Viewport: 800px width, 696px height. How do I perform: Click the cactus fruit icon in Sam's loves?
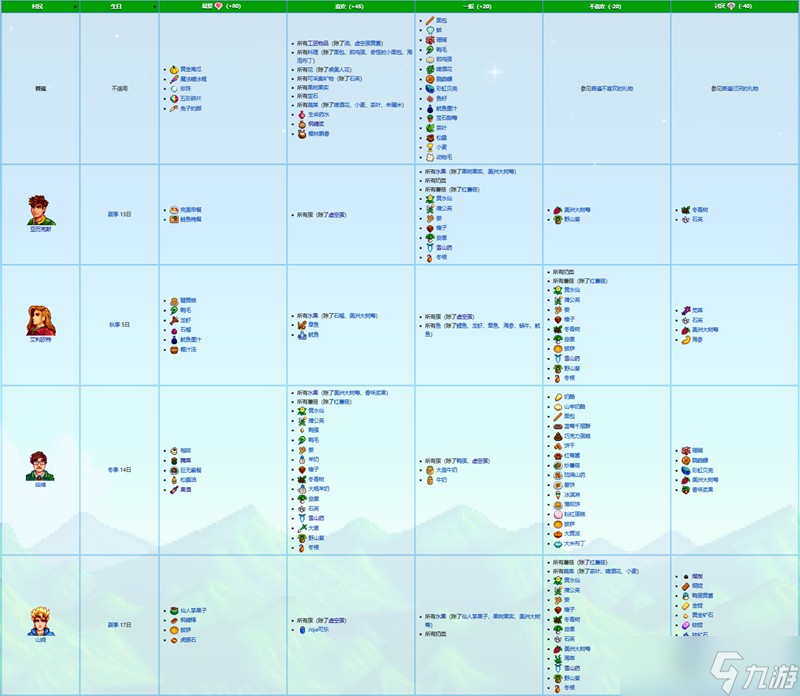point(174,610)
